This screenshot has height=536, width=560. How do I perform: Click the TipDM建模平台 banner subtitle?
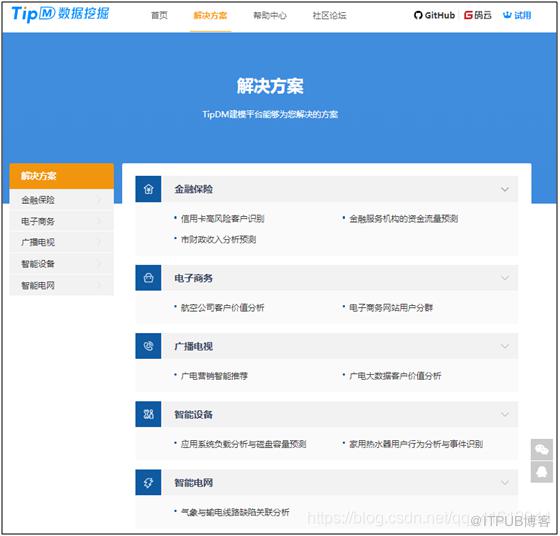(x=270, y=114)
